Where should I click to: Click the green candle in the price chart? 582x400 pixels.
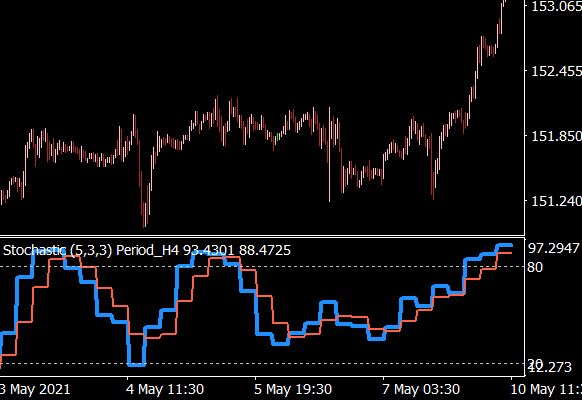pyautogui.click(x=277, y=137)
